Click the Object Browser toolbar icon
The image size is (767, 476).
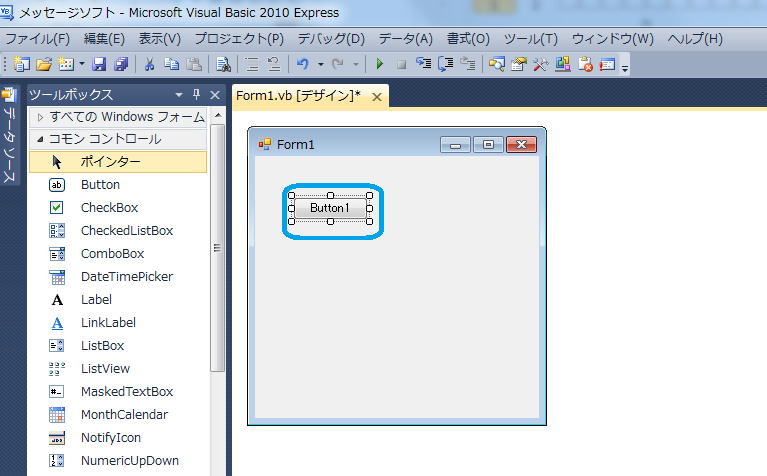click(x=563, y=64)
